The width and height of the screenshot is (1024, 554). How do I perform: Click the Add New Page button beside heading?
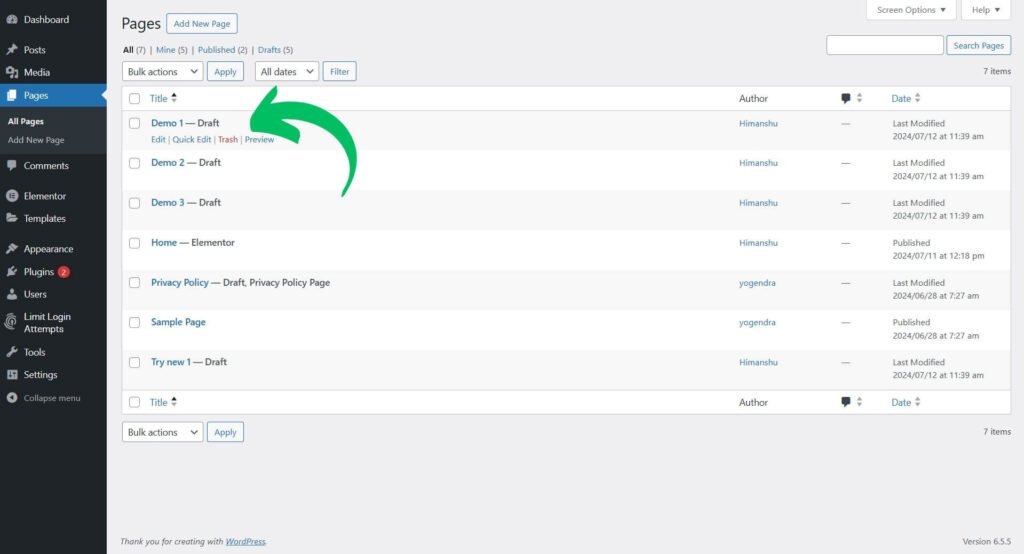coord(202,24)
